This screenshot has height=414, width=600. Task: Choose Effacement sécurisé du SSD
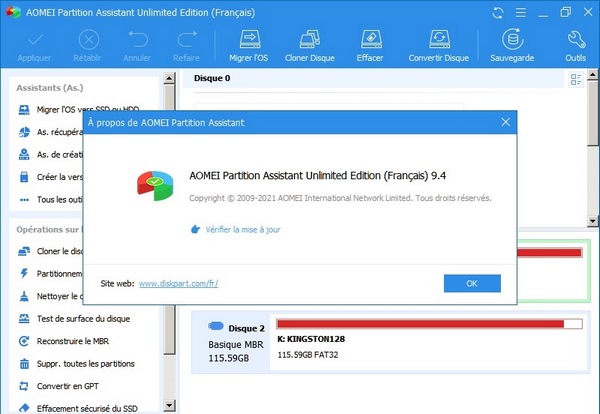pyautogui.click(x=87, y=408)
